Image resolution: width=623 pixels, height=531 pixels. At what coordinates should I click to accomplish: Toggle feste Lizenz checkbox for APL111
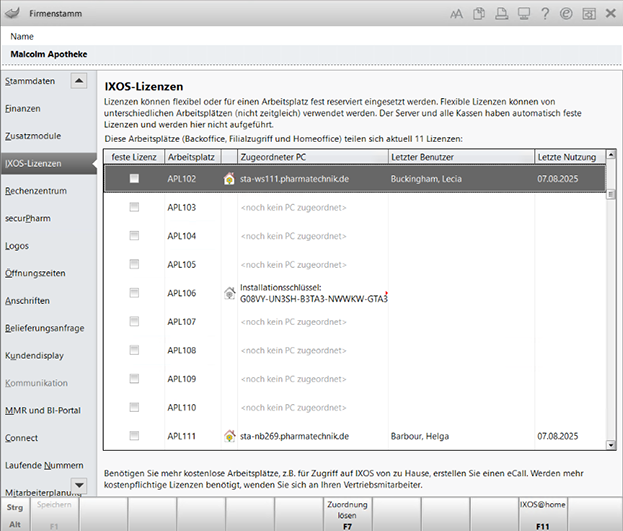tap(134, 436)
